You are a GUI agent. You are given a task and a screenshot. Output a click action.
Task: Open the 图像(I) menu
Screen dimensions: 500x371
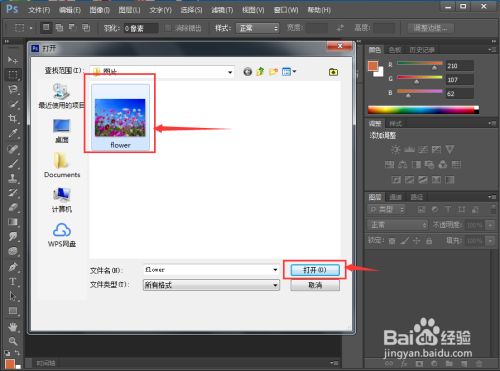(100, 10)
